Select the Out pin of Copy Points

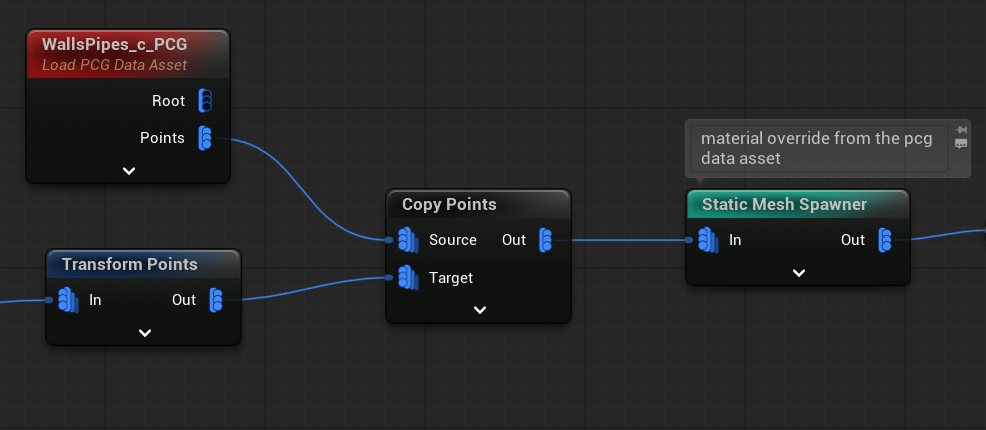tap(545, 240)
